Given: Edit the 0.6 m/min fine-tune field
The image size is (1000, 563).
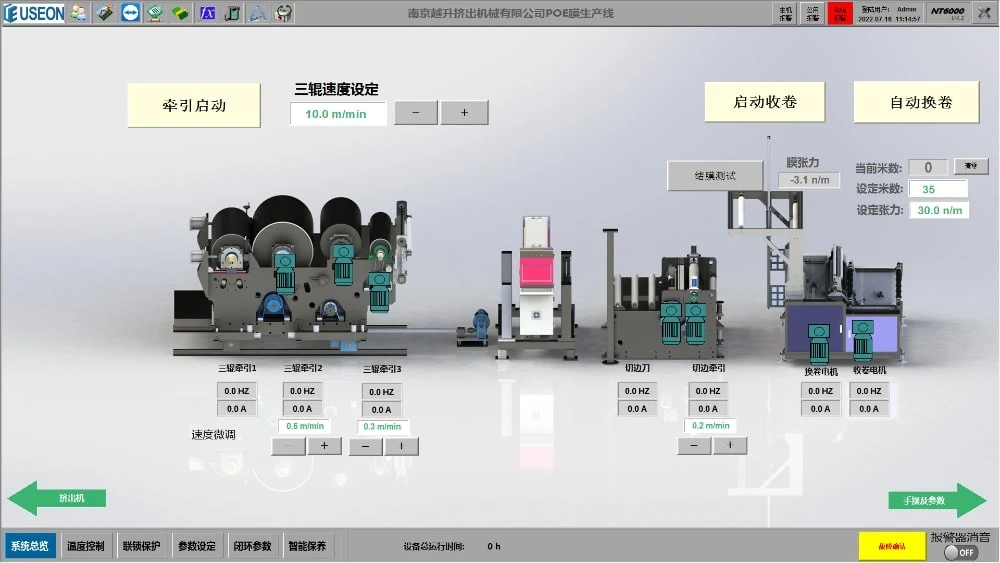Looking at the screenshot, I should coord(305,426).
